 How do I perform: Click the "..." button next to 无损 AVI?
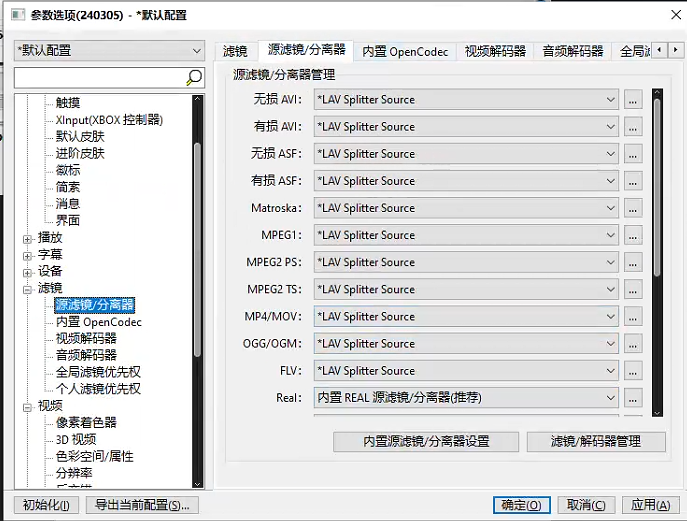[x=632, y=100]
